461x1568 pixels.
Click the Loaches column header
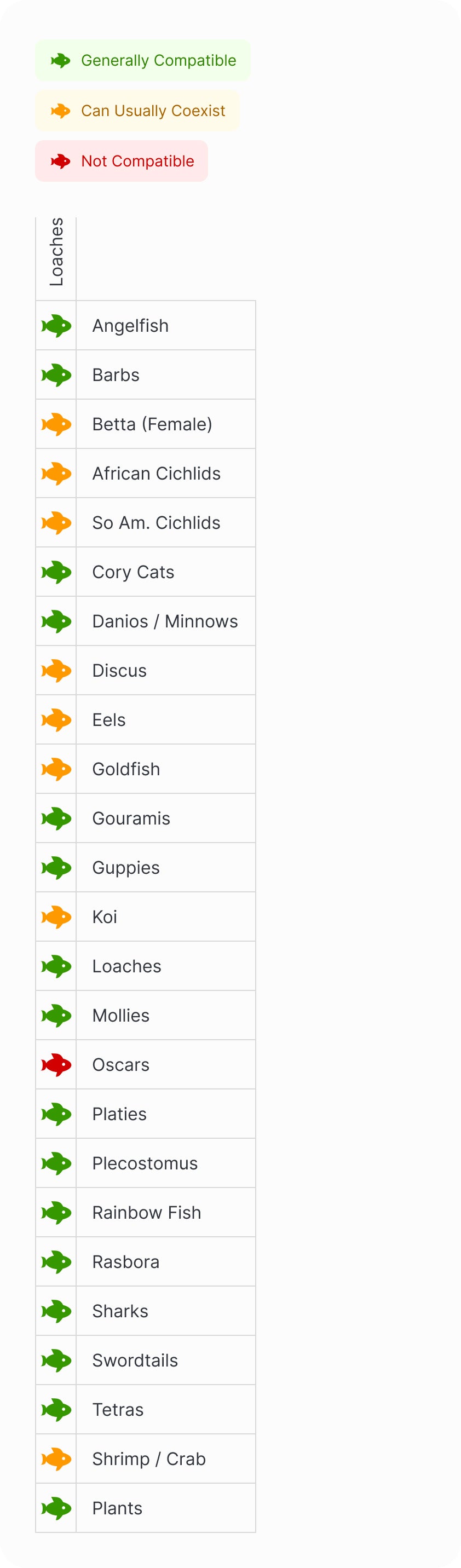56,252
